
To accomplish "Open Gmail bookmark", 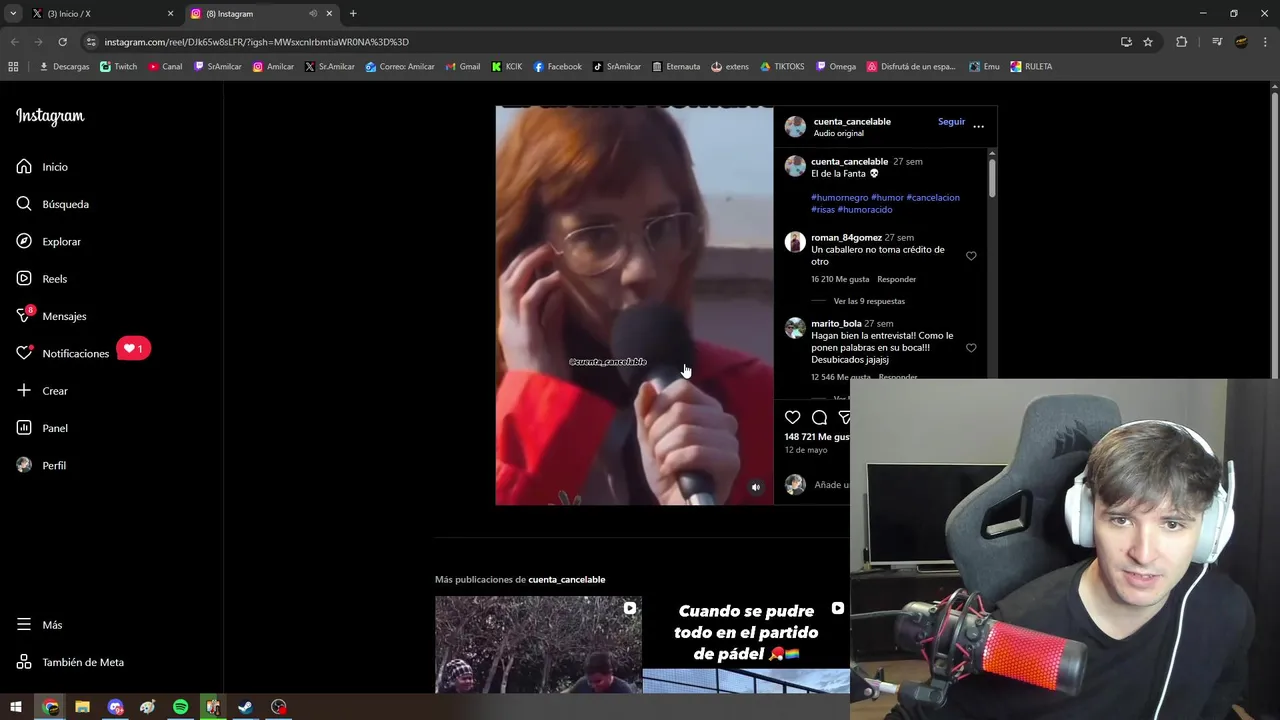I will [462, 67].
